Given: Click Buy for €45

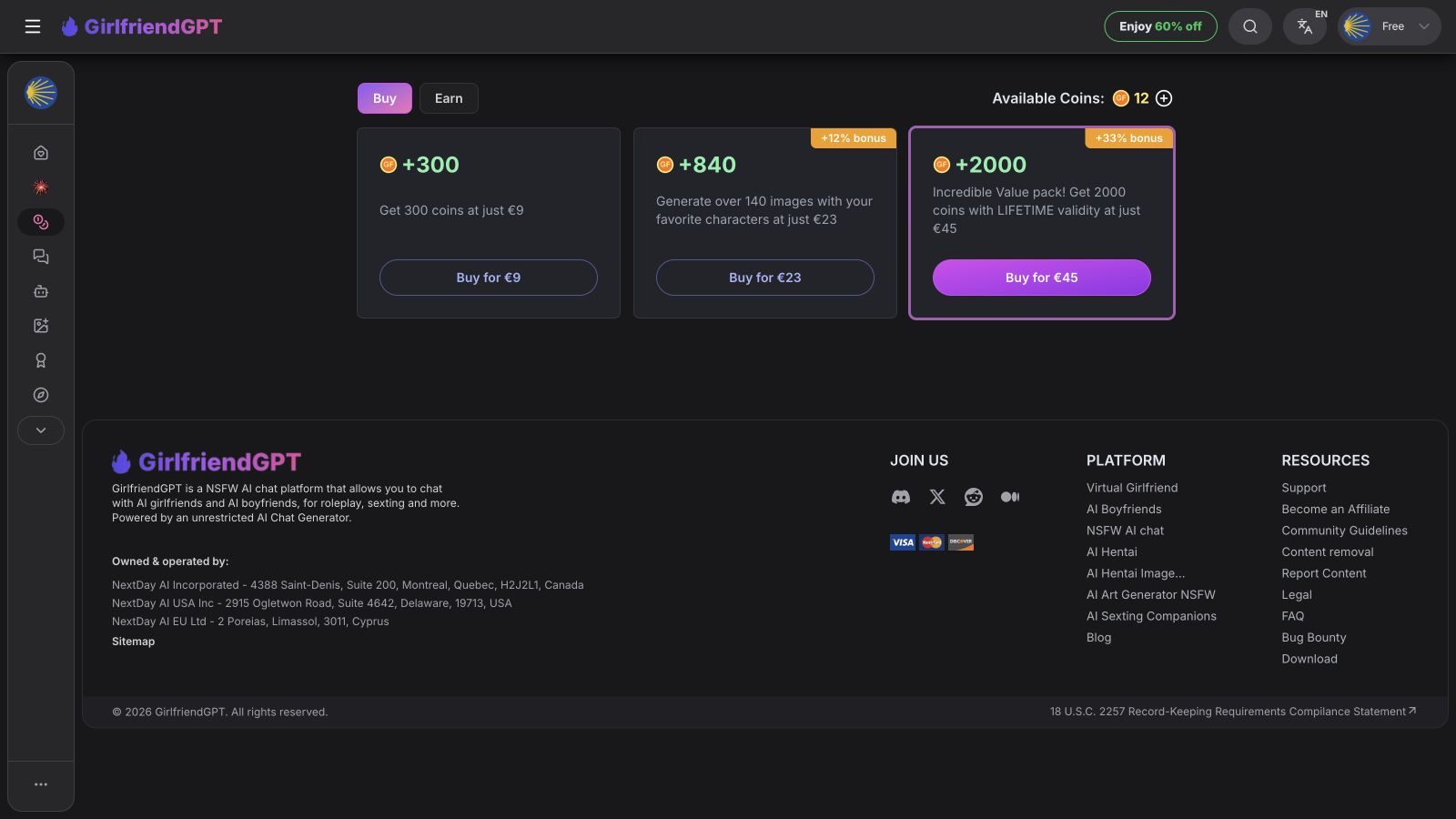Looking at the screenshot, I should (x=1042, y=278).
